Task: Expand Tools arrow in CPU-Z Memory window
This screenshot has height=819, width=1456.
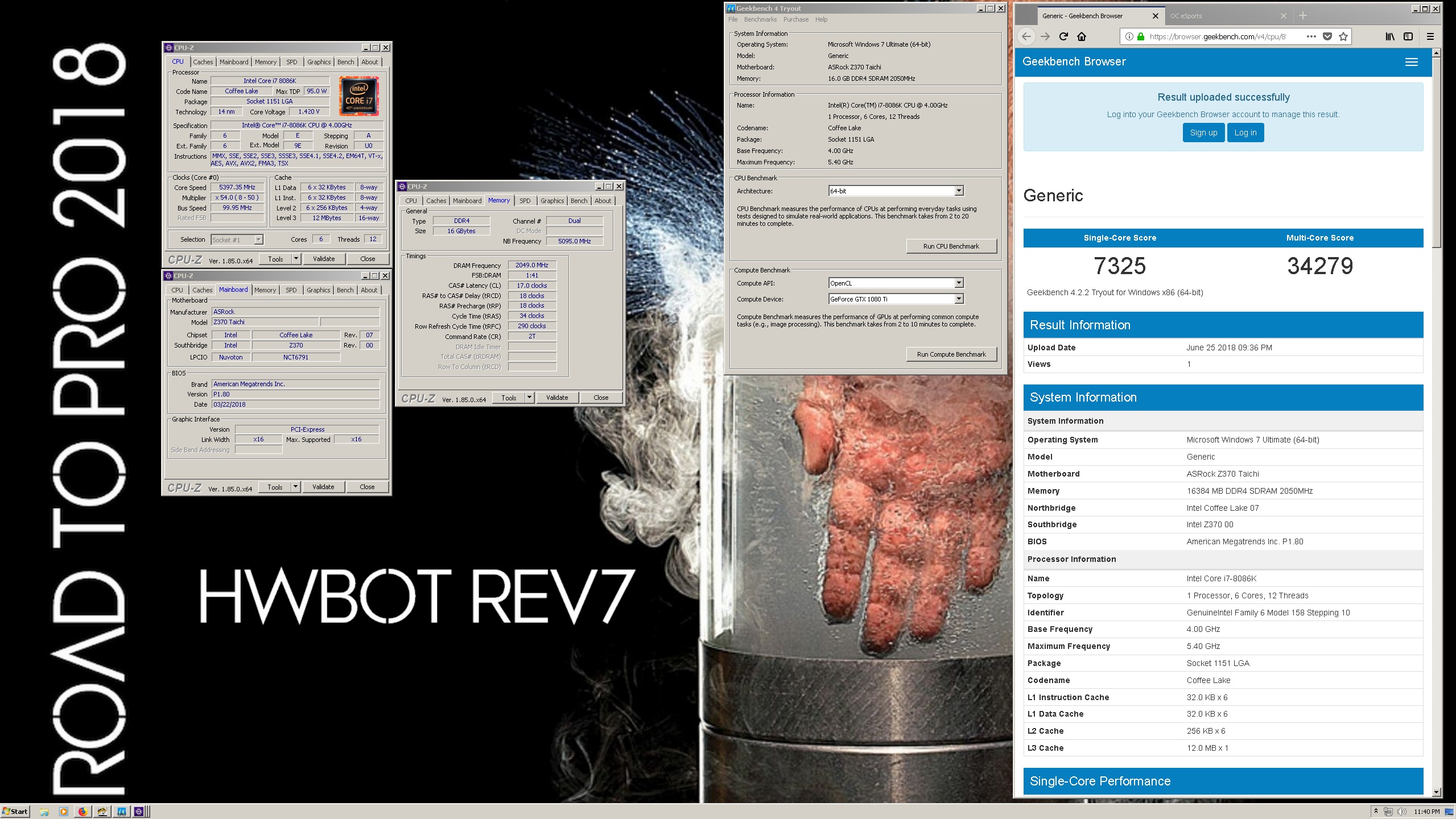Action: (x=529, y=398)
